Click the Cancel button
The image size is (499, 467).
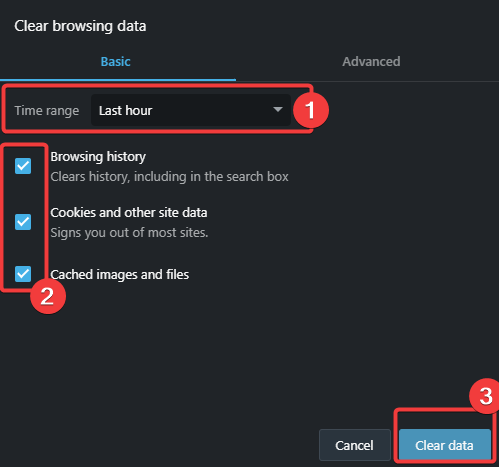(x=354, y=445)
